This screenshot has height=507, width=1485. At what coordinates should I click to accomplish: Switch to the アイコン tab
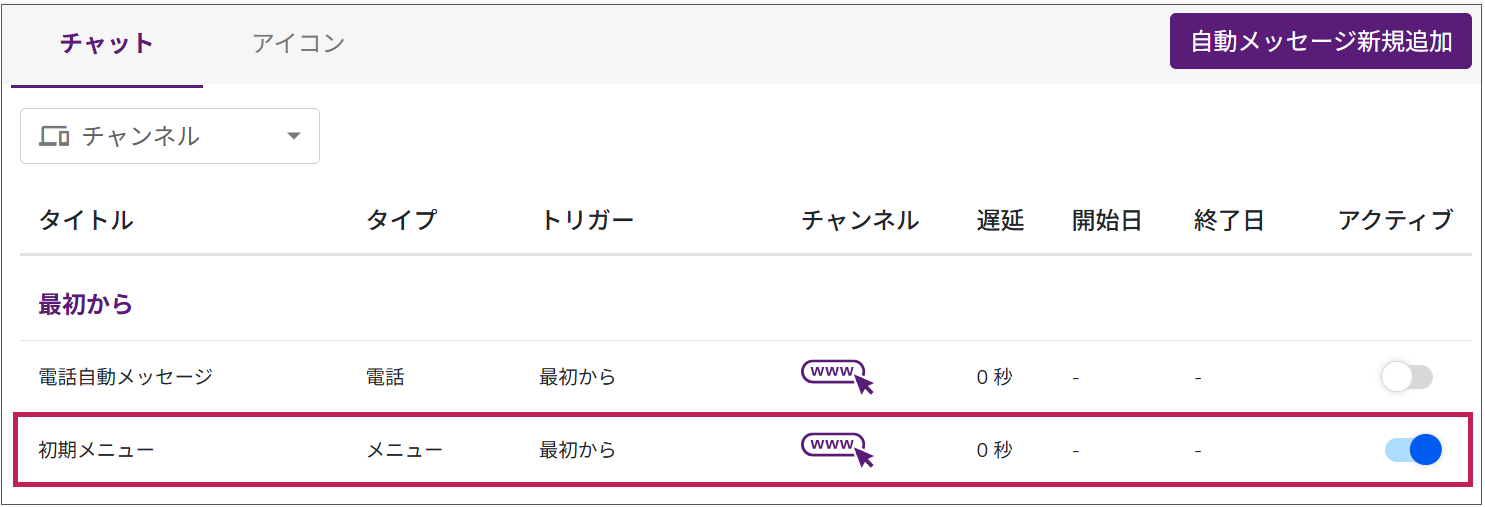(298, 43)
